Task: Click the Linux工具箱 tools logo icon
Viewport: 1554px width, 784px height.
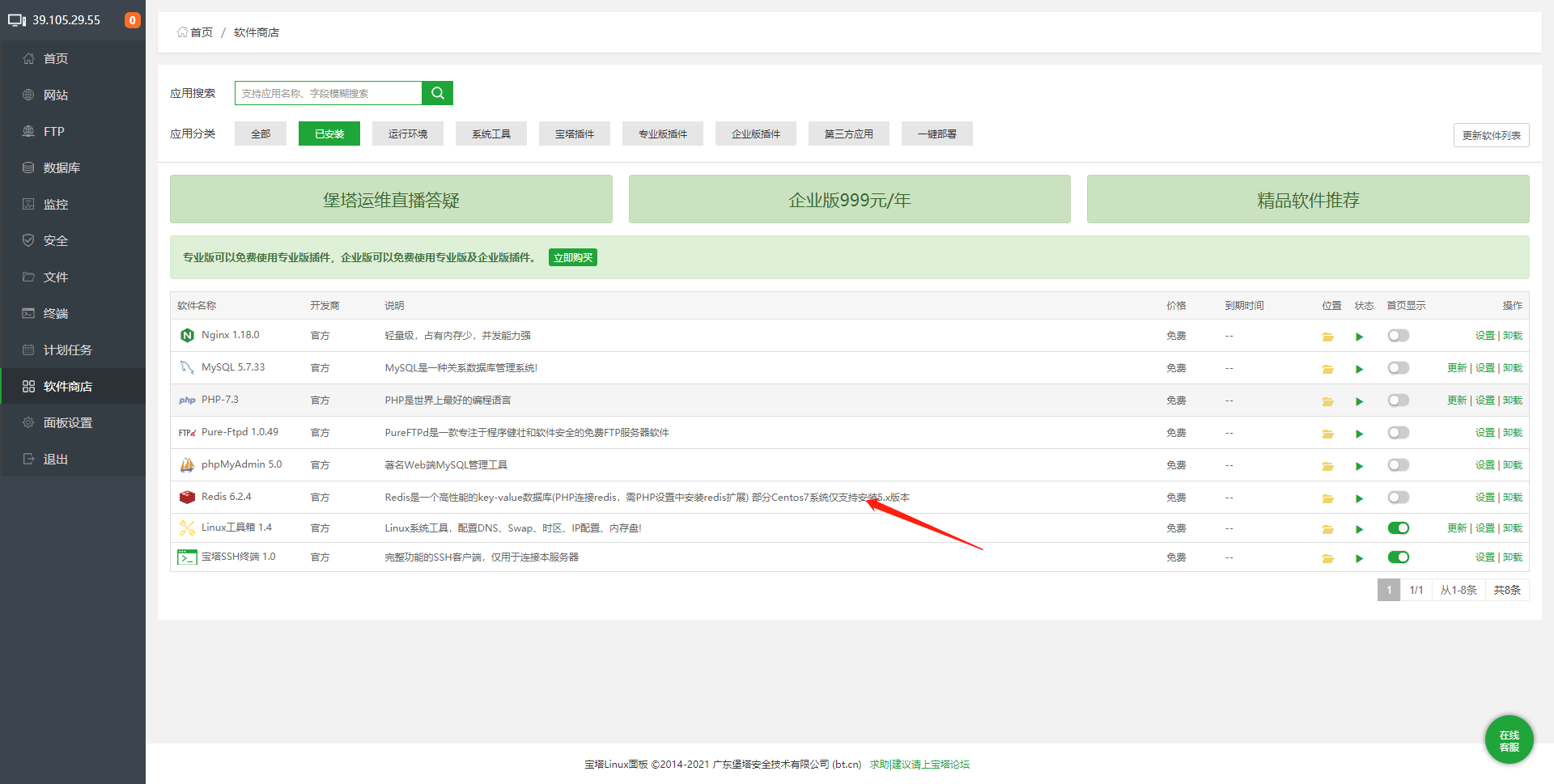Action: click(187, 528)
